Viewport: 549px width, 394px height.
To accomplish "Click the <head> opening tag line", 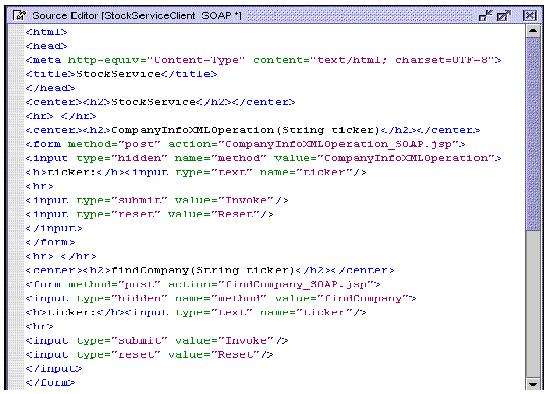I will coord(46,46).
